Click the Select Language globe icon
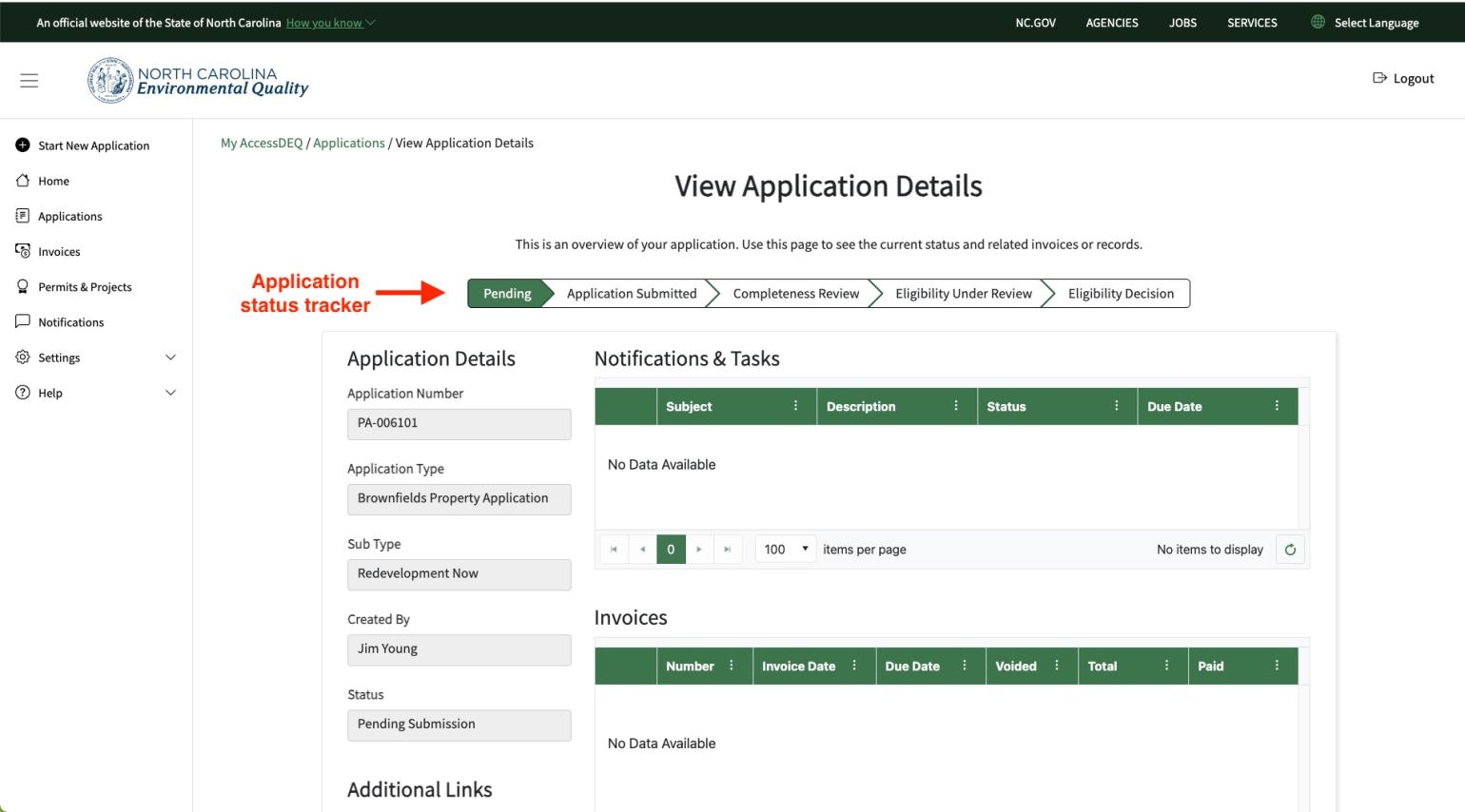The height and width of the screenshot is (812, 1465). pyautogui.click(x=1316, y=22)
